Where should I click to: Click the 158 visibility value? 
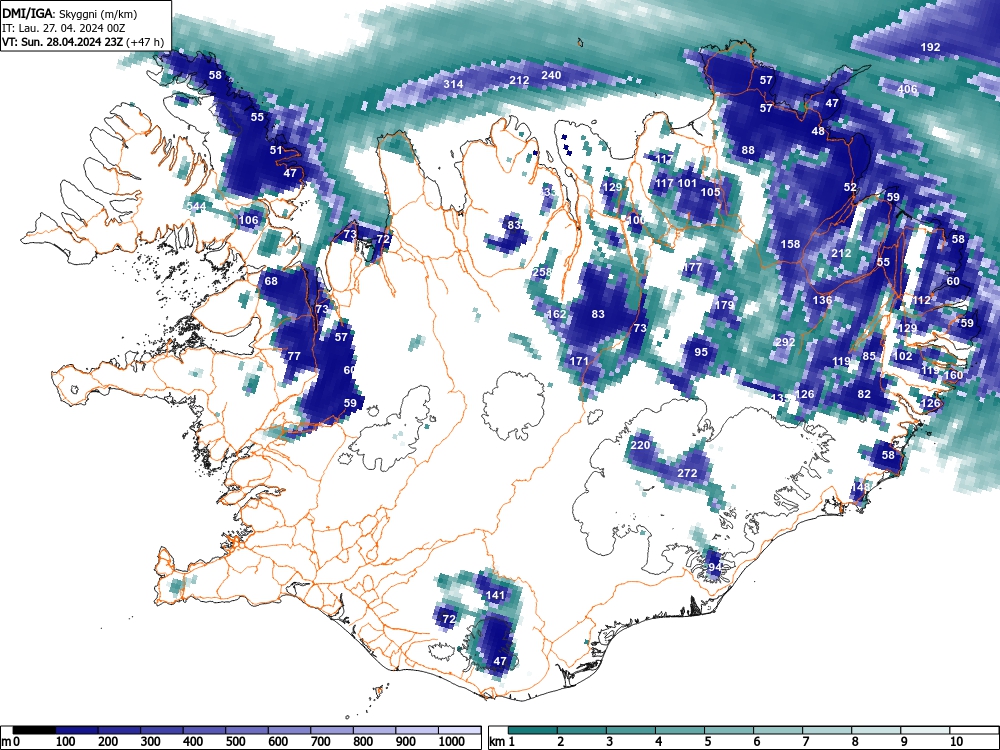[x=790, y=244]
